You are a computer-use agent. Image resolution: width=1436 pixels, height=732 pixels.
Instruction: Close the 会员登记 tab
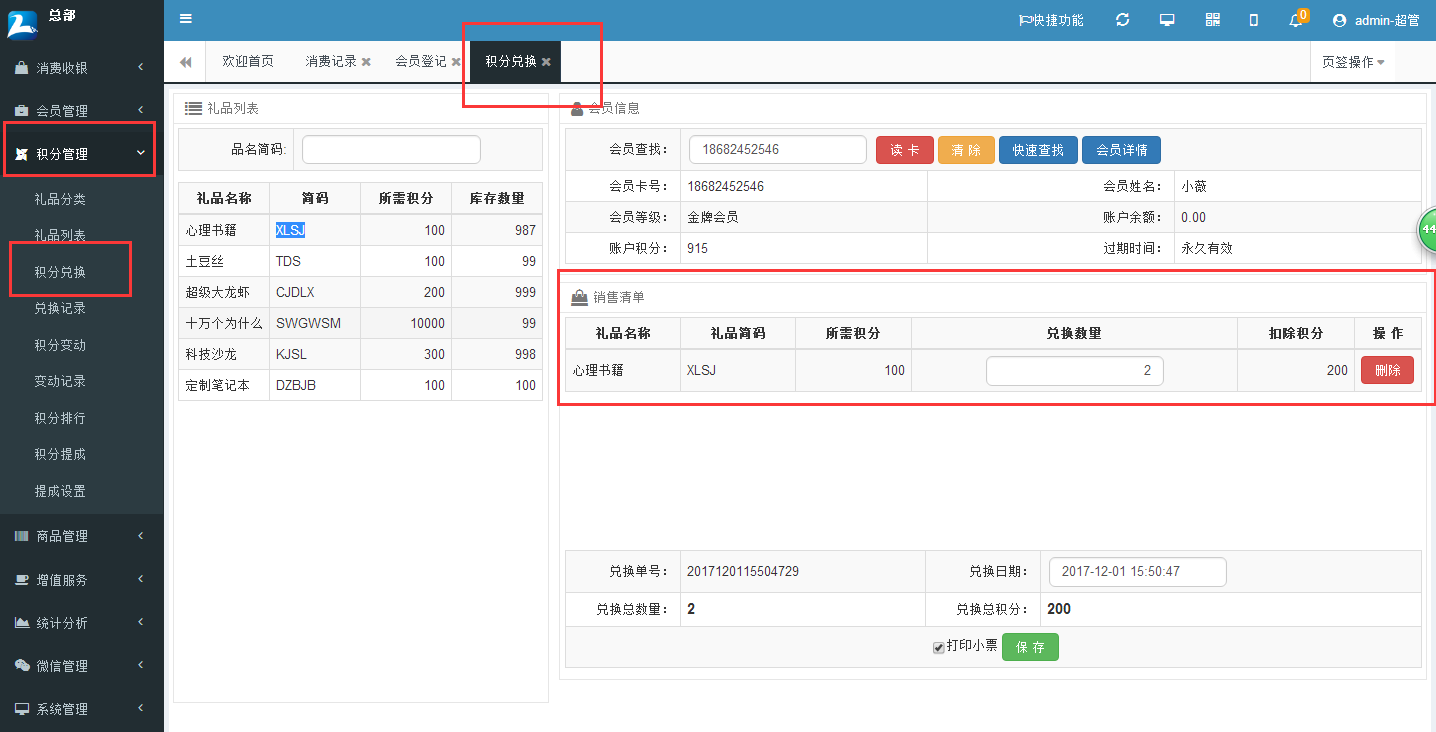pos(456,62)
